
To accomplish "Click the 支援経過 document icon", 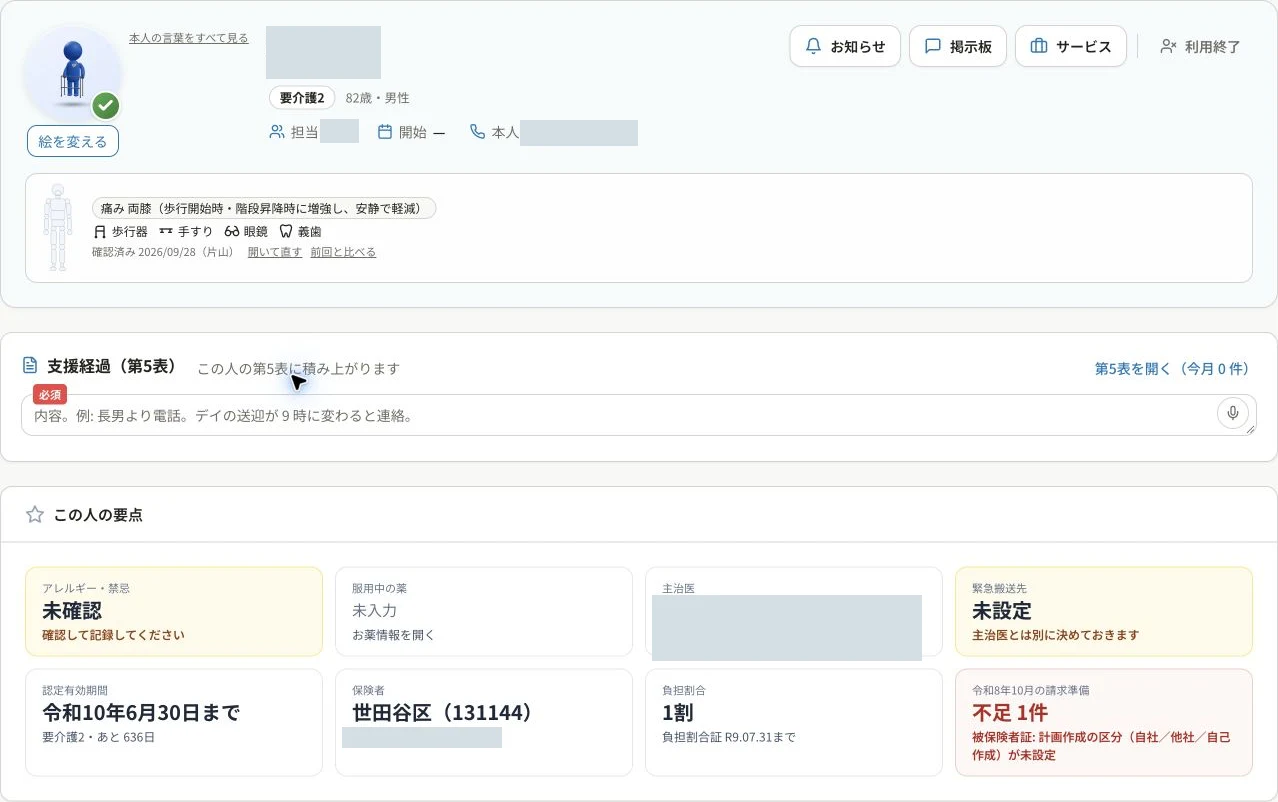I will pyautogui.click(x=31, y=366).
